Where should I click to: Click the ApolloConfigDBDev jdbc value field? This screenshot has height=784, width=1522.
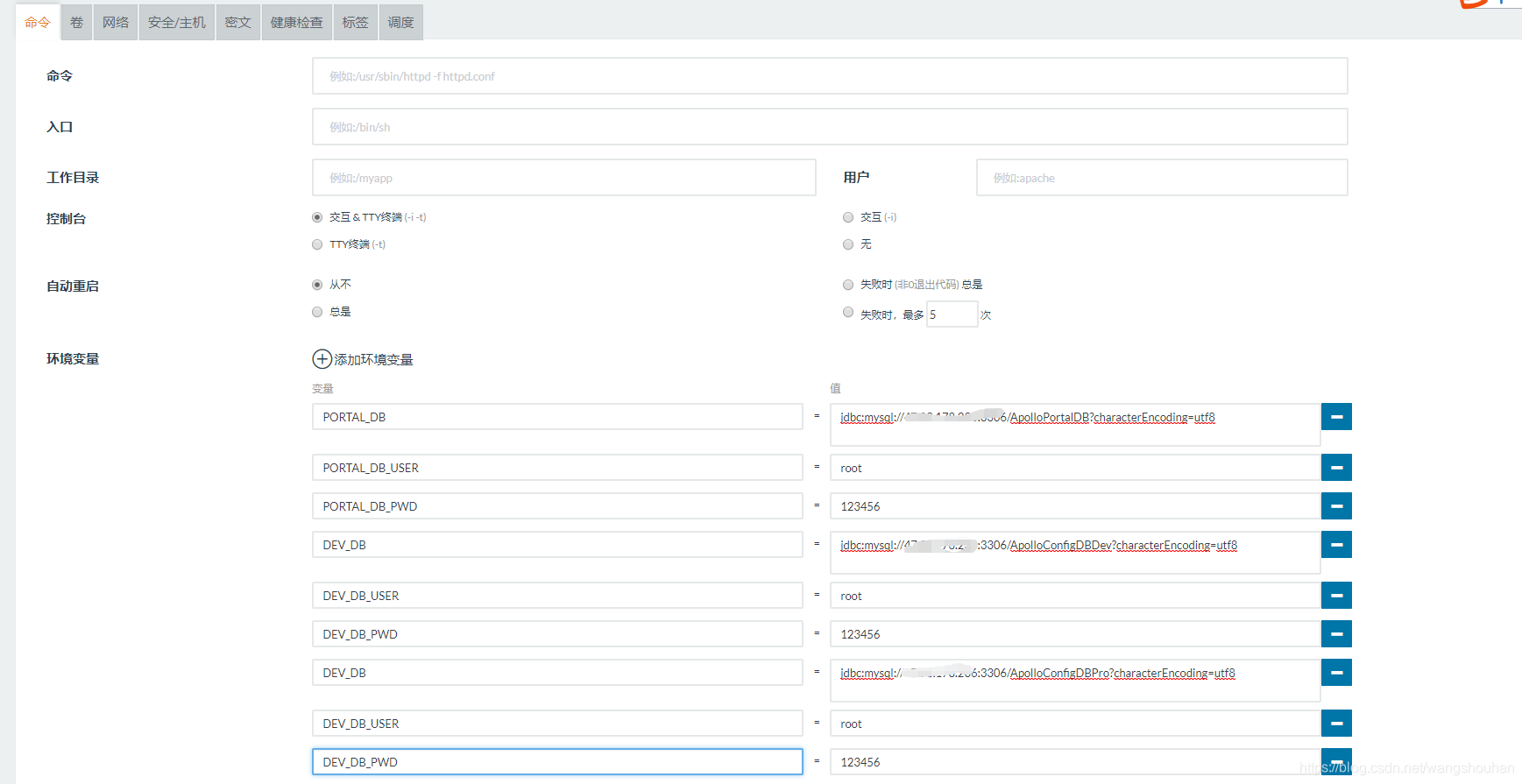click(x=1075, y=553)
